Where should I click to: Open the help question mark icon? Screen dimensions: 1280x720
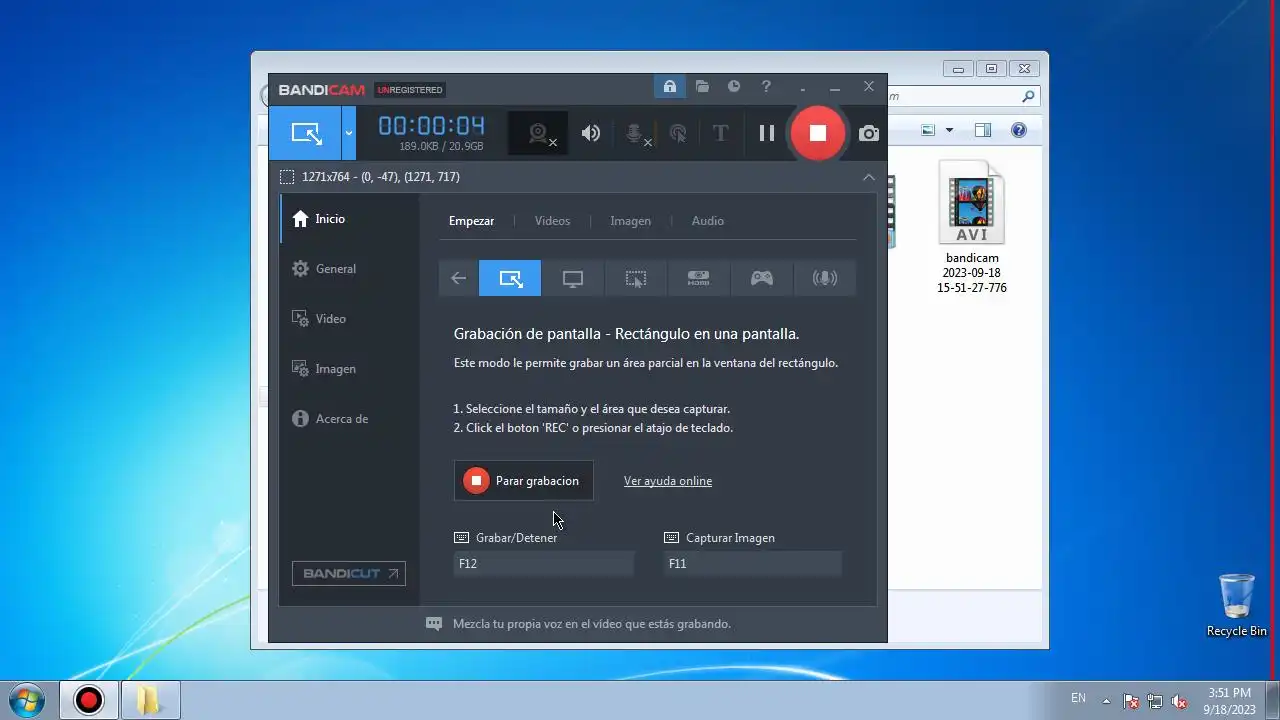click(766, 87)
